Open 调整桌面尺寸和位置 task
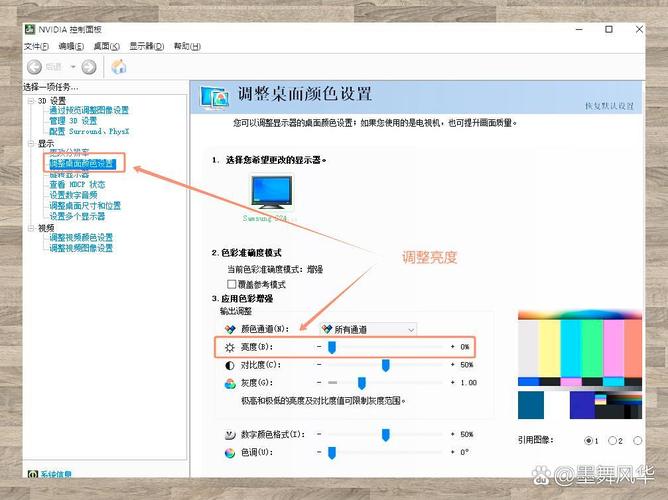Image resolution: width=668 pixels, height=500 pixels. coord(85,206)
